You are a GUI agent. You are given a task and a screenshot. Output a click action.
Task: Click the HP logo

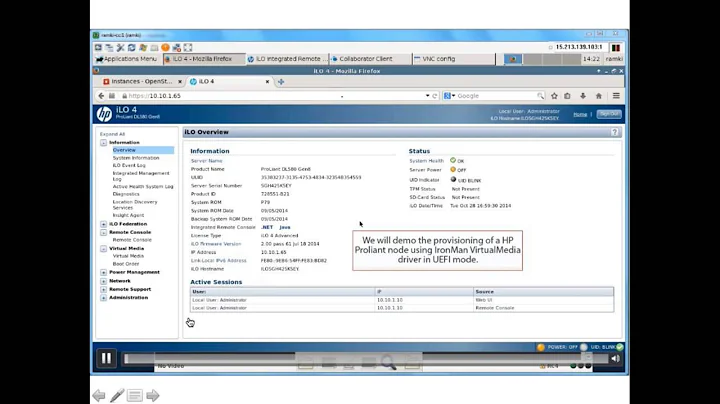click(104, 114)
